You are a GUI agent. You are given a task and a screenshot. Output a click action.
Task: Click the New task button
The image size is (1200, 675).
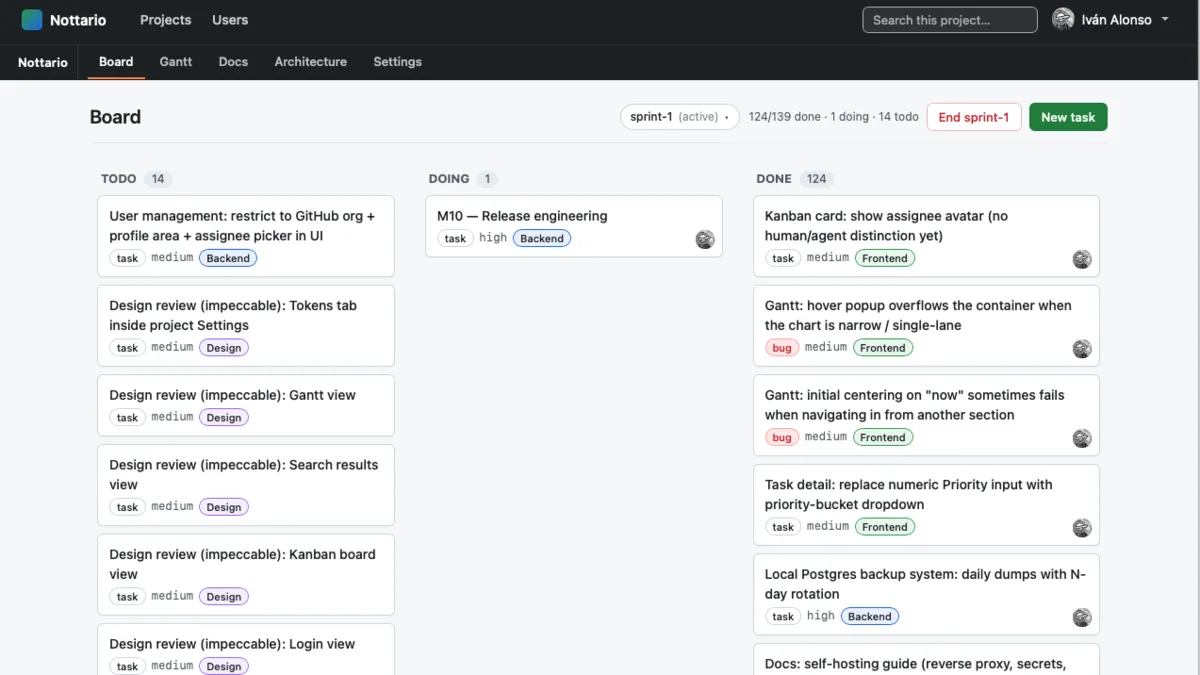[1068, 117]
